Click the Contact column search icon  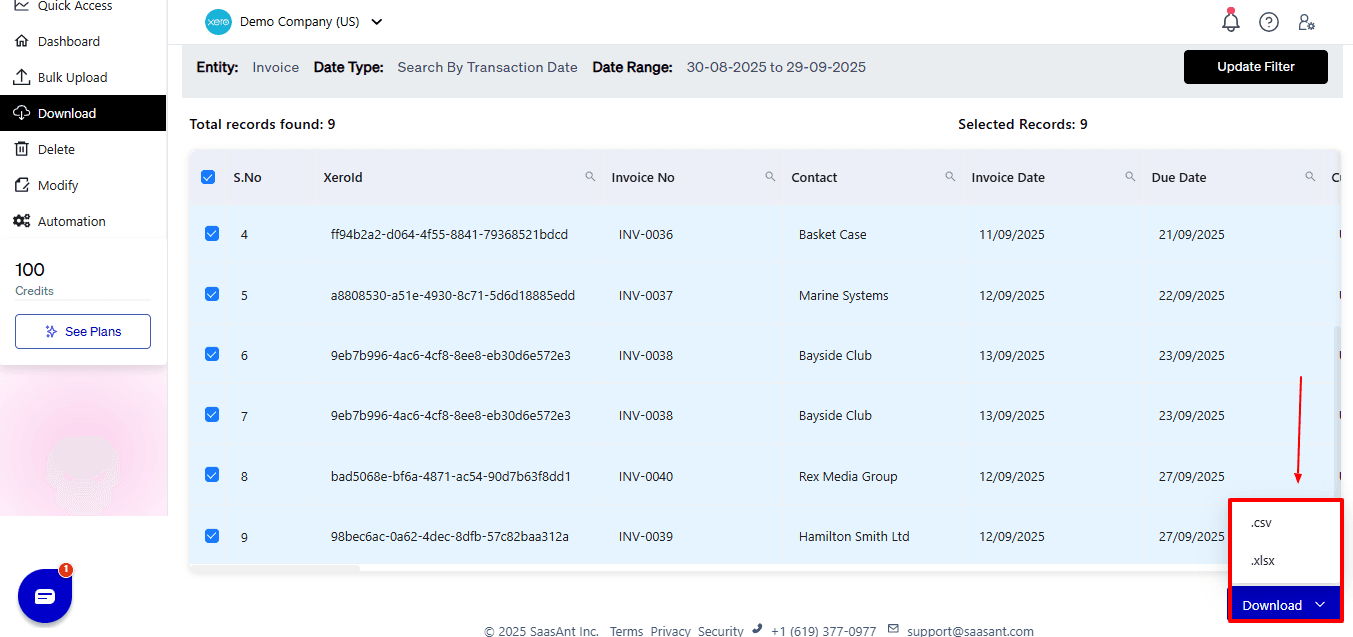click(x=950, y=177)
